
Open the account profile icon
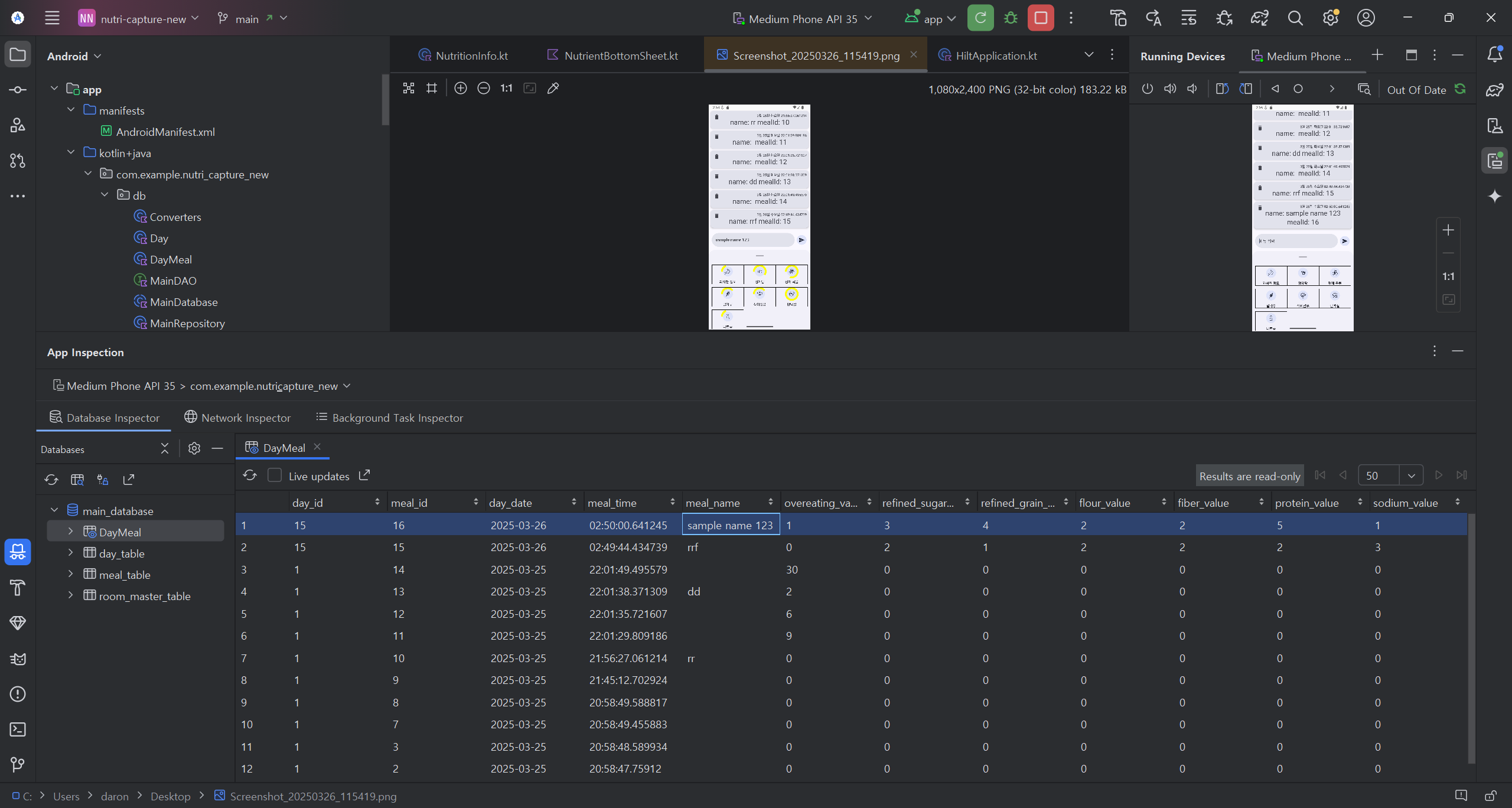[x=1366, y=18]
